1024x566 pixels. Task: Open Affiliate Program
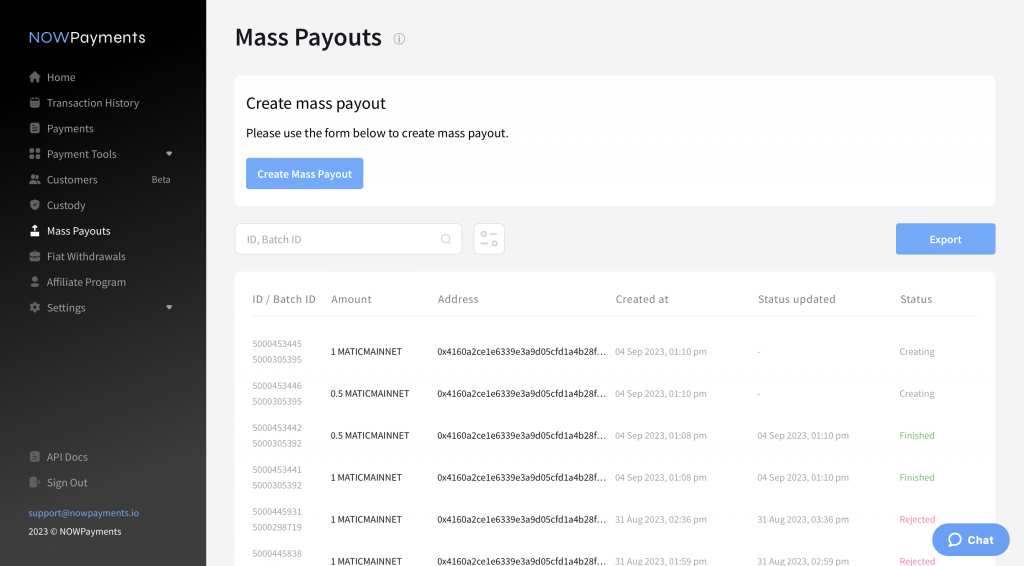86,282
